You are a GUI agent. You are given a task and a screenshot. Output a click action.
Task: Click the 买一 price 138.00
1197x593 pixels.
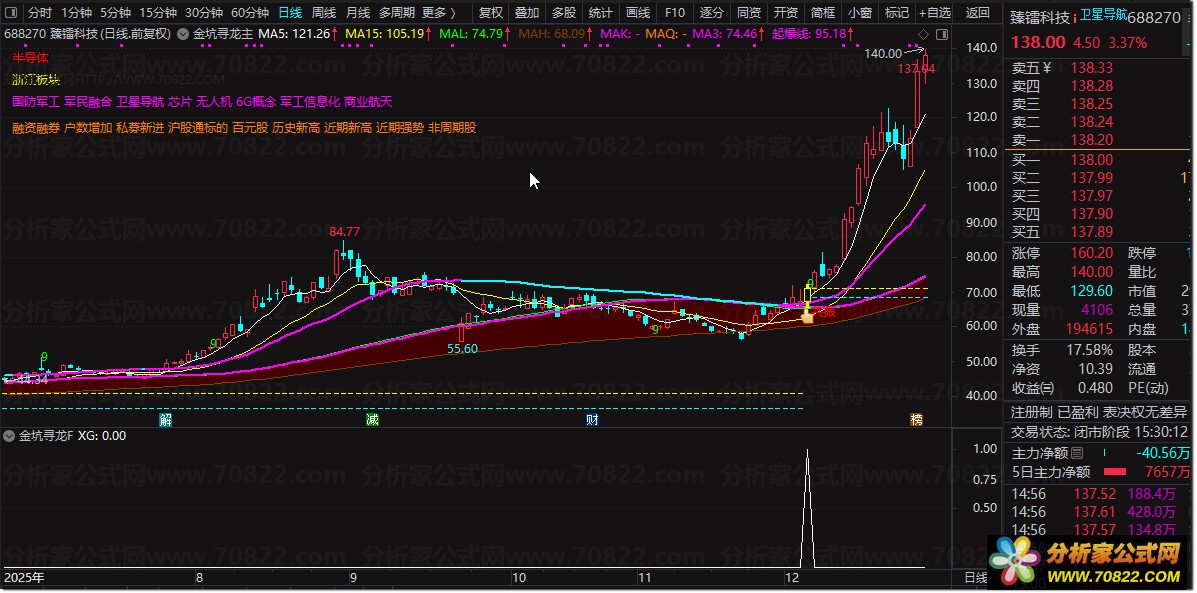[x=1092, y=160]
